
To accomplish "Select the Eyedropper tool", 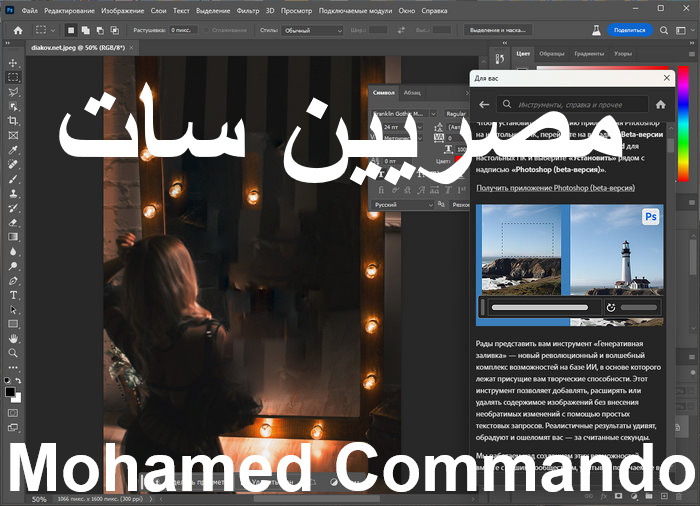I will (13, 149).
